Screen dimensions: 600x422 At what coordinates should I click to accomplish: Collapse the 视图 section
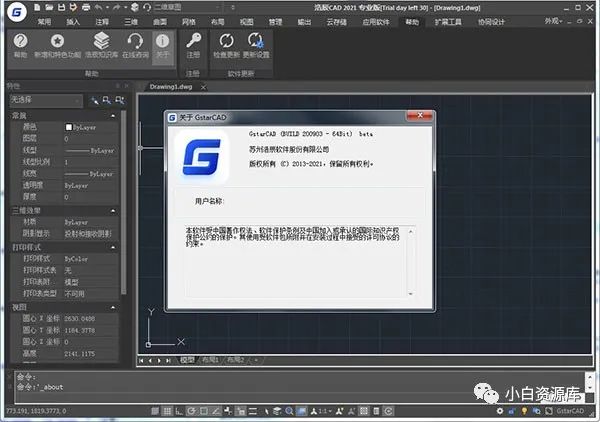point(113,307)
